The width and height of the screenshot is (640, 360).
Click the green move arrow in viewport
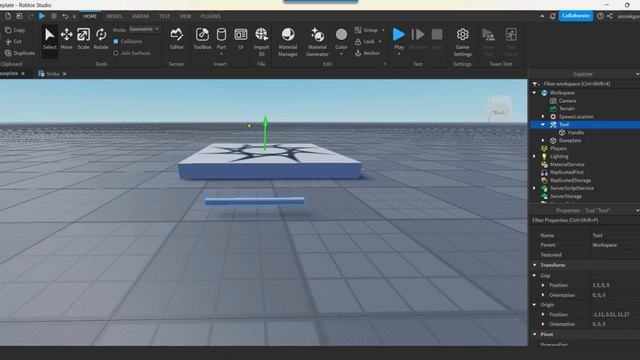pyautogui.click(x=265, y=132)
